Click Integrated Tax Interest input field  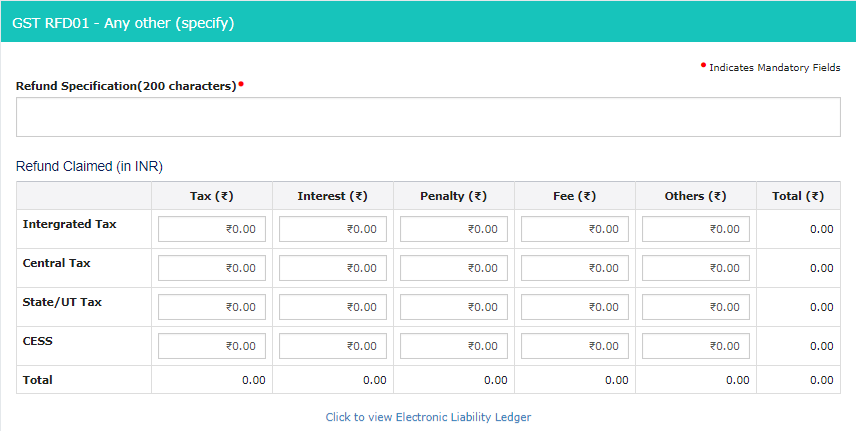pos(333,229)
